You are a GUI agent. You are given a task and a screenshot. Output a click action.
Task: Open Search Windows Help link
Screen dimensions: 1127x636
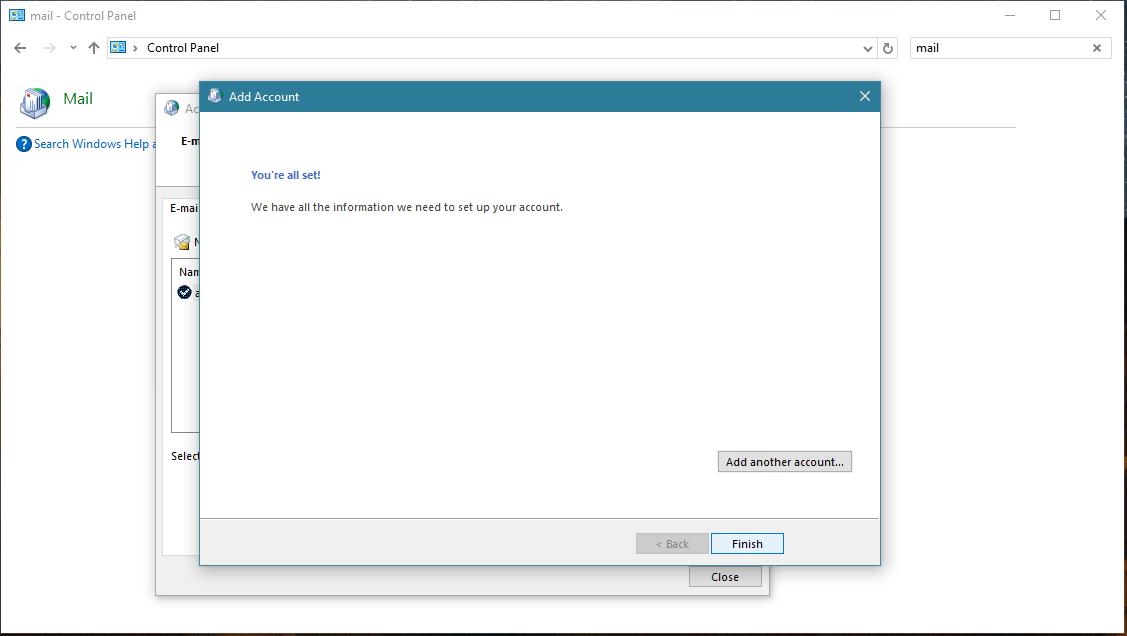[x=92, y=144]
